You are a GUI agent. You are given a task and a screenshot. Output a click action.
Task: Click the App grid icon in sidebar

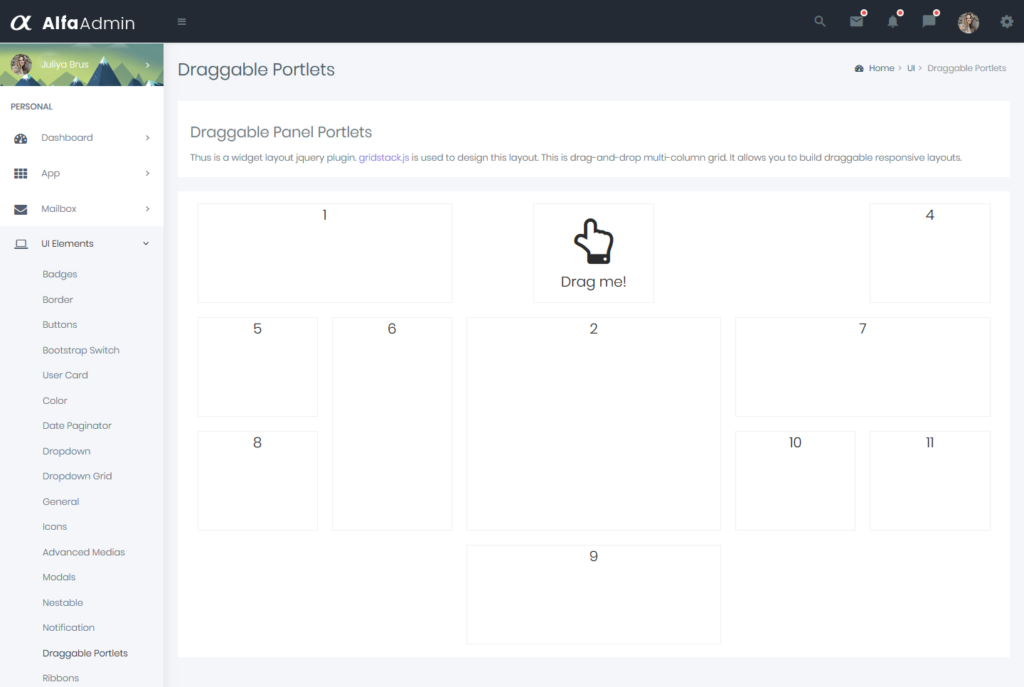tap(21, 173)
